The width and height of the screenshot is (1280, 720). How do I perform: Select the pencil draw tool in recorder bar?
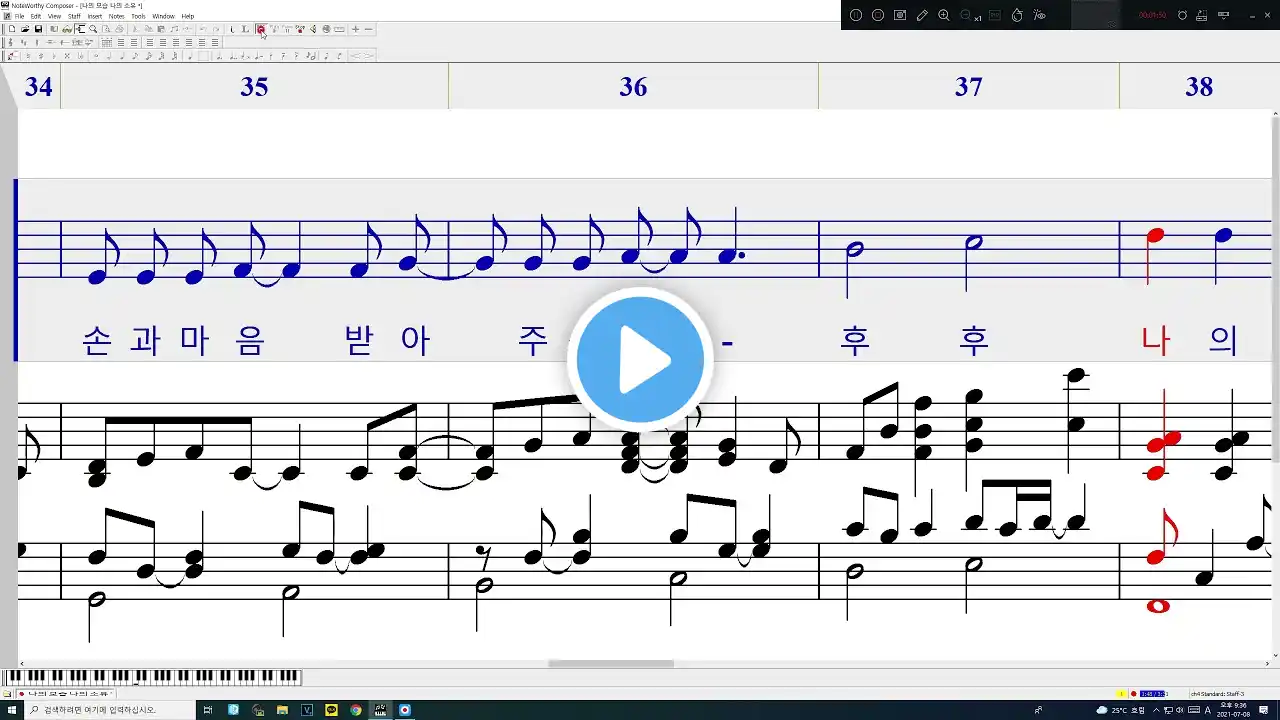coord(922,15)
